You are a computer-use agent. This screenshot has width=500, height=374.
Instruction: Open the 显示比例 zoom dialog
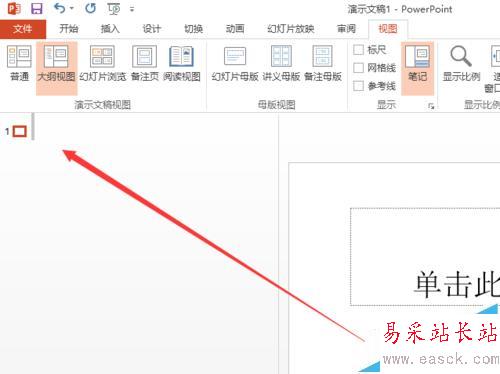(461, 64)
